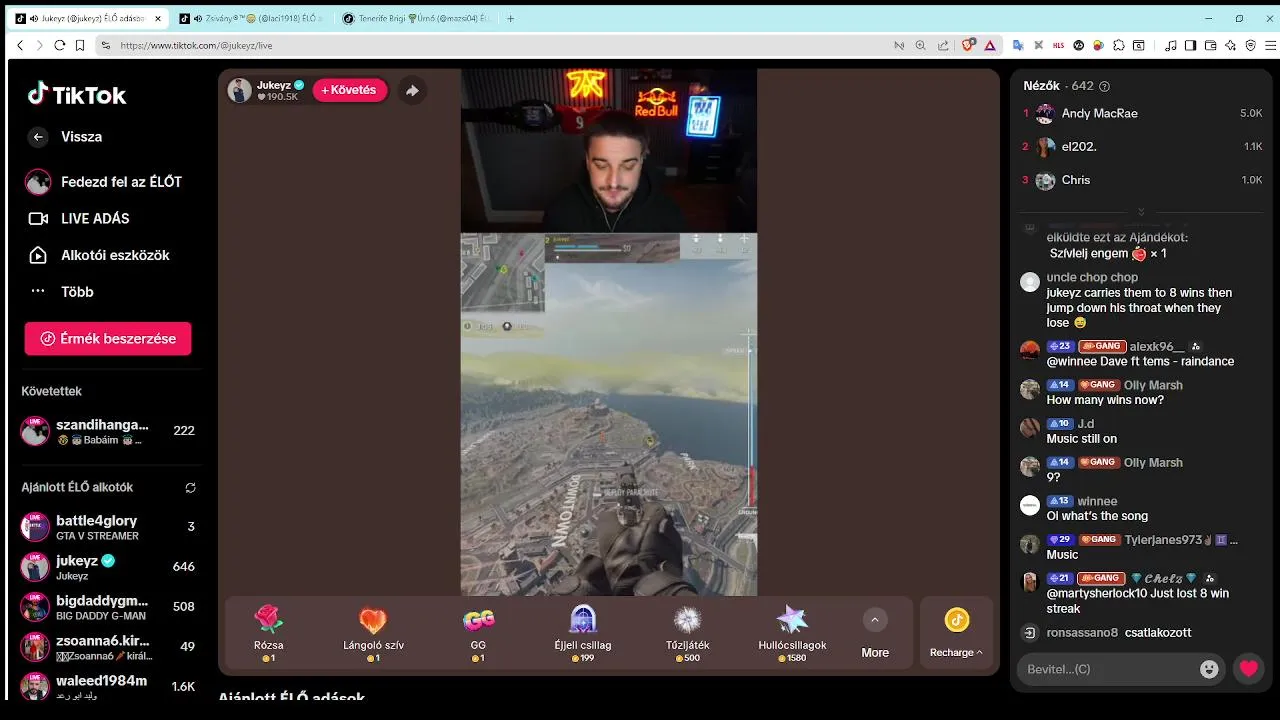Open Brave Shields lion icon
The image size is (1280, 720).
tap(968, 45)
